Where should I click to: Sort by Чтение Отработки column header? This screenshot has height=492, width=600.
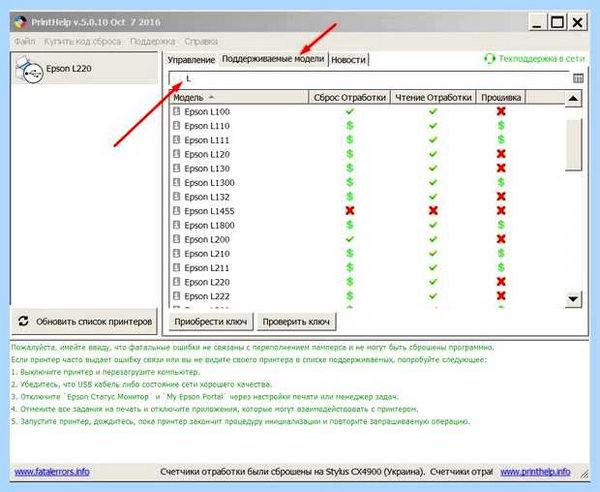433,98
